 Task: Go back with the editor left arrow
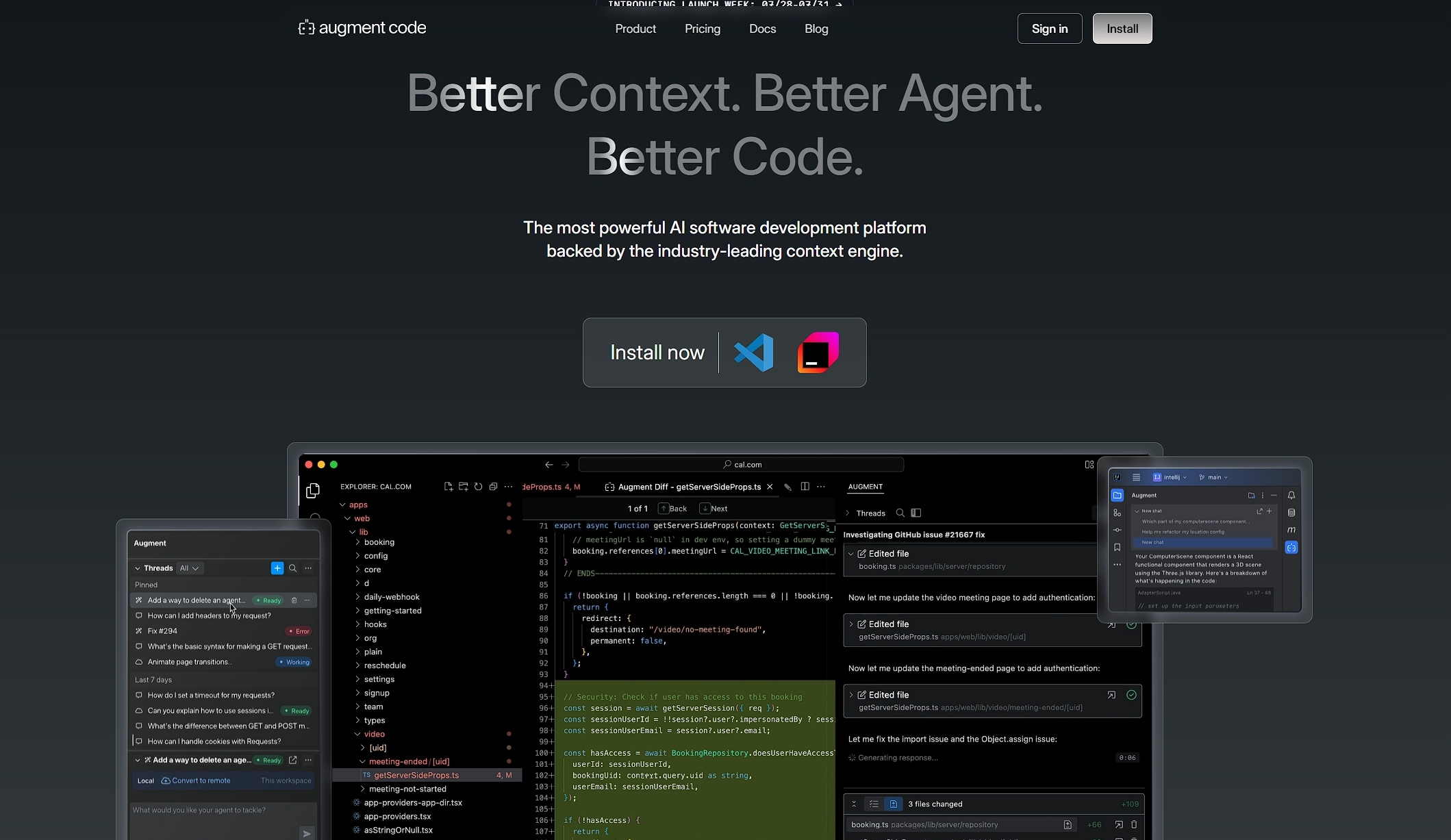point(549,465)
